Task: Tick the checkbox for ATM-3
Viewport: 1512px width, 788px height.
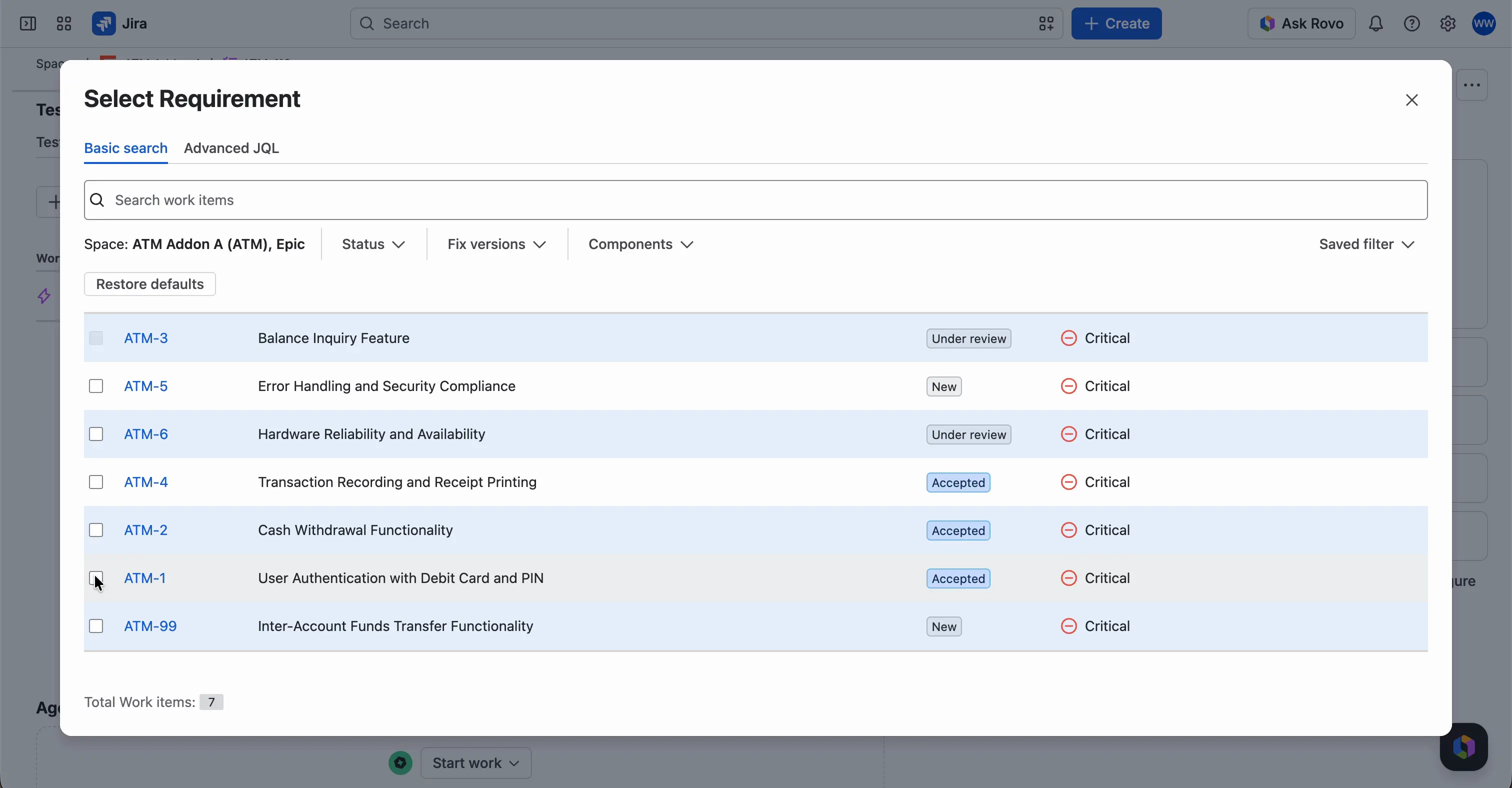Action: [x=95, y=338]
